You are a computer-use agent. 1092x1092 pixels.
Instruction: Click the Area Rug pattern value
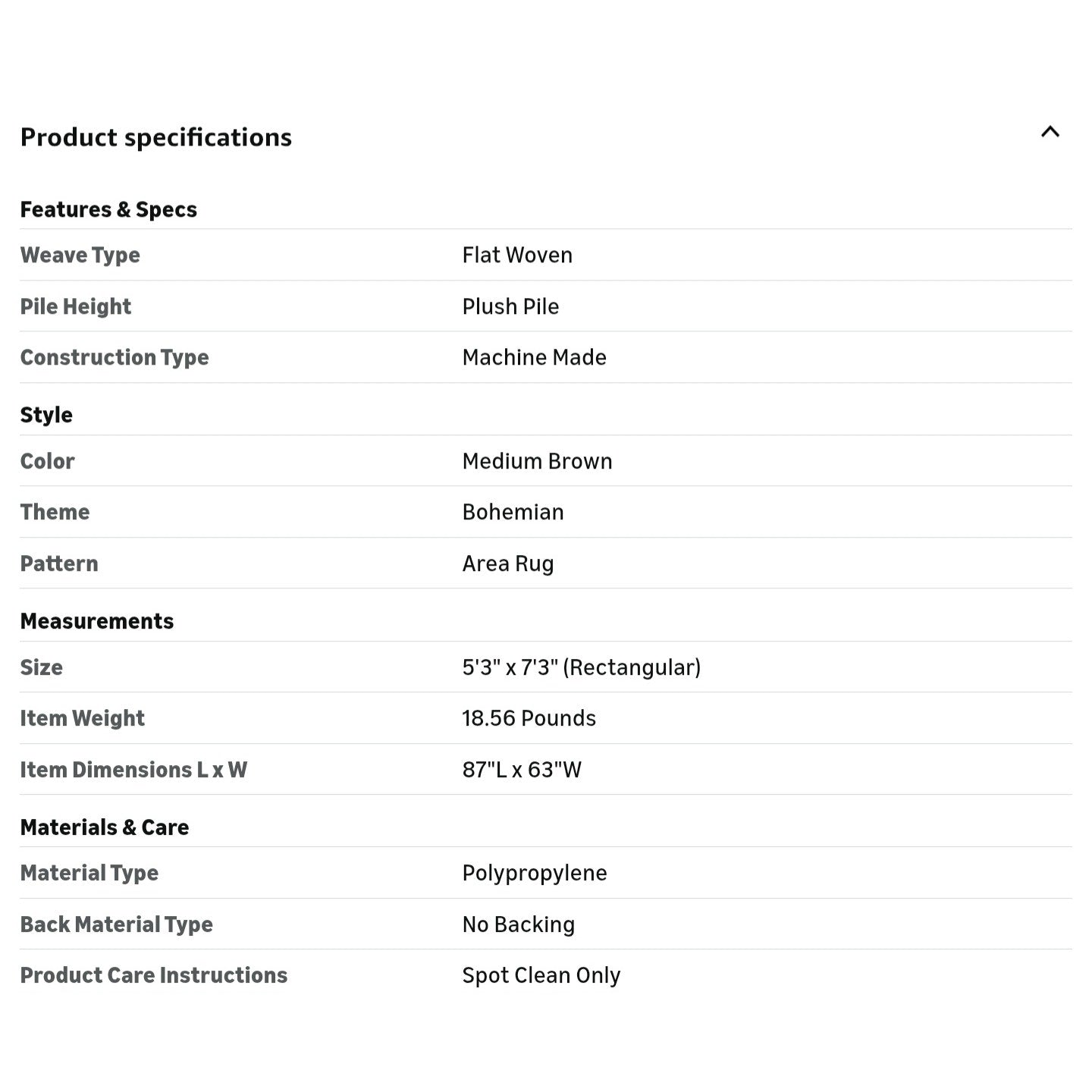click(508, 563)
